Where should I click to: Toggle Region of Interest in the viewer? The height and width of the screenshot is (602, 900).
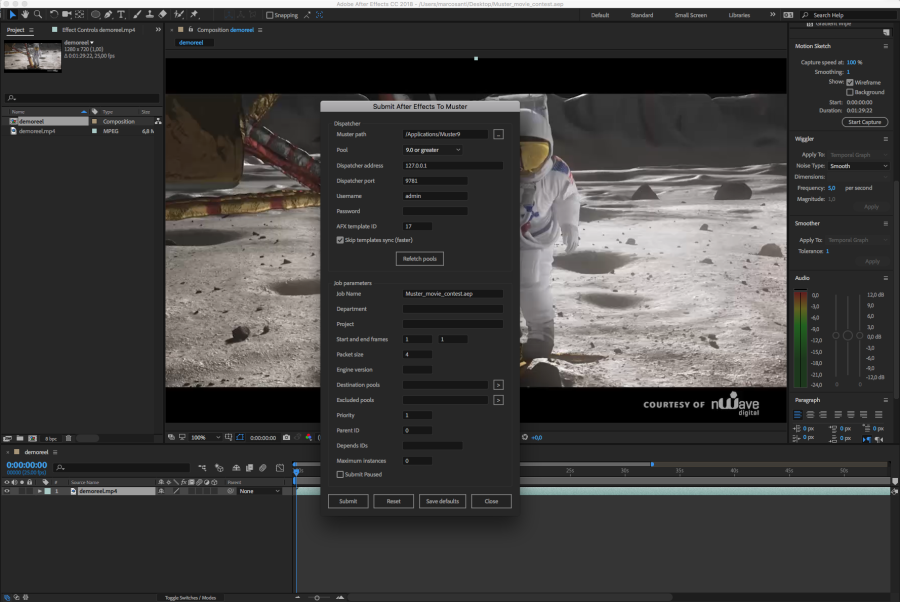pyautogui.click(x=240, y=437)
